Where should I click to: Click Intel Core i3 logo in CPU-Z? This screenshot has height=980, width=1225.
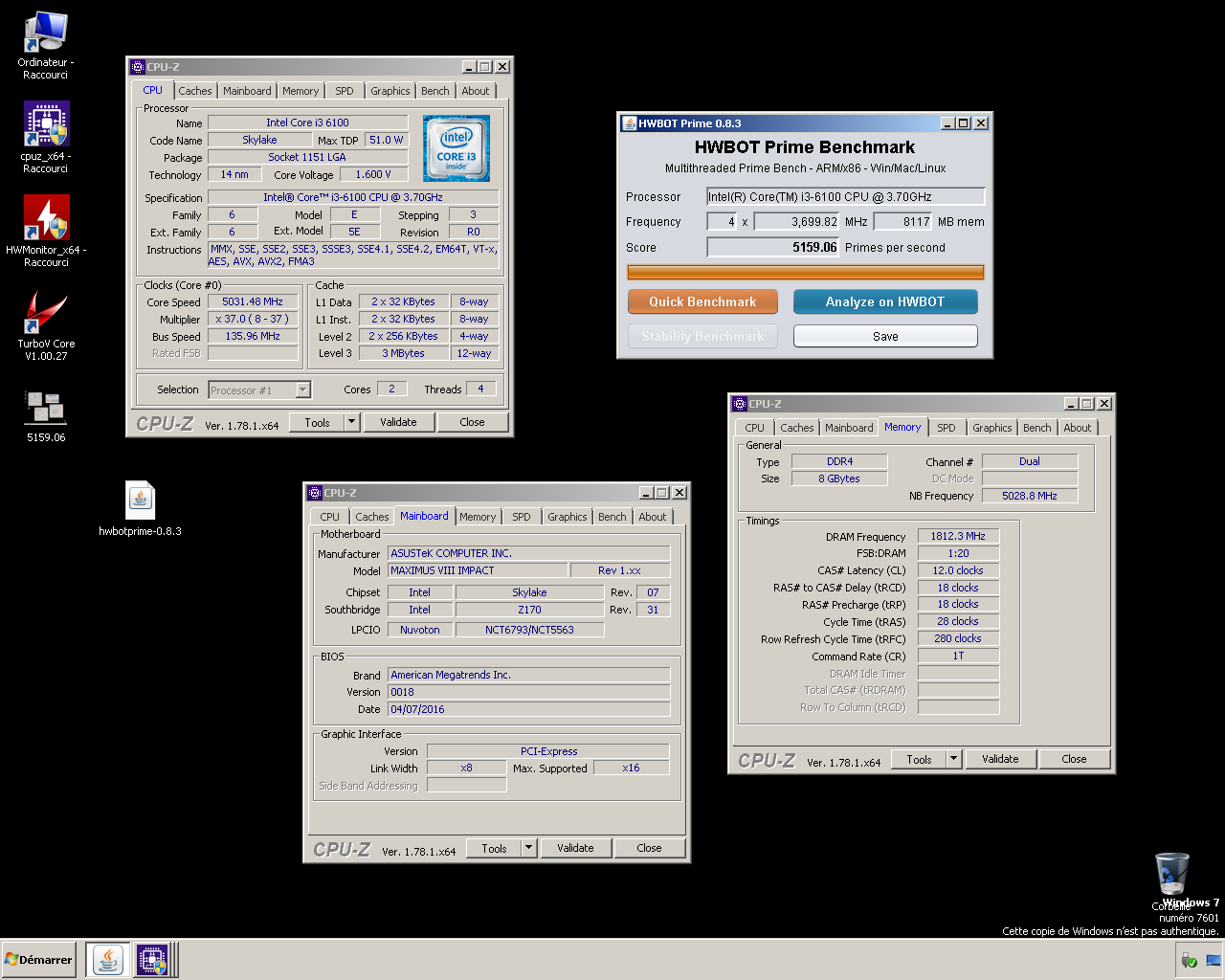click(x=457, y=148)
